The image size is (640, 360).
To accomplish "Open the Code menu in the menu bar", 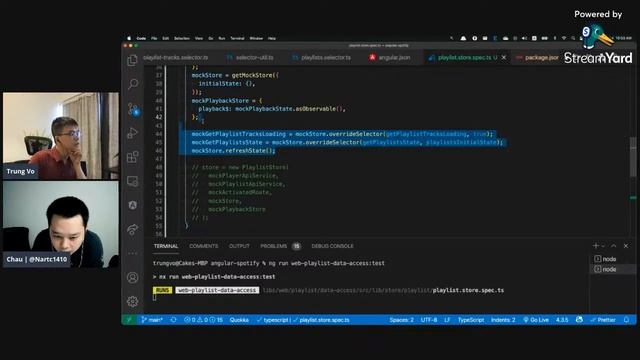I will (x=141, y=38).
